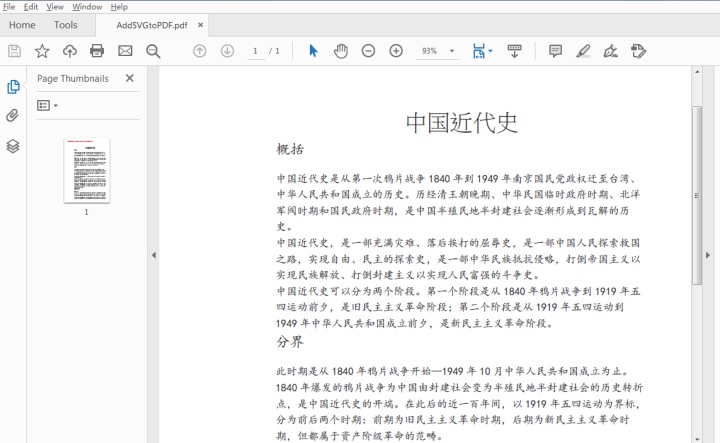The width and height of the screenshot is (720, 443).
Task: Click the Page Thumbnails panel title
Action: click(x=73, y=79)
